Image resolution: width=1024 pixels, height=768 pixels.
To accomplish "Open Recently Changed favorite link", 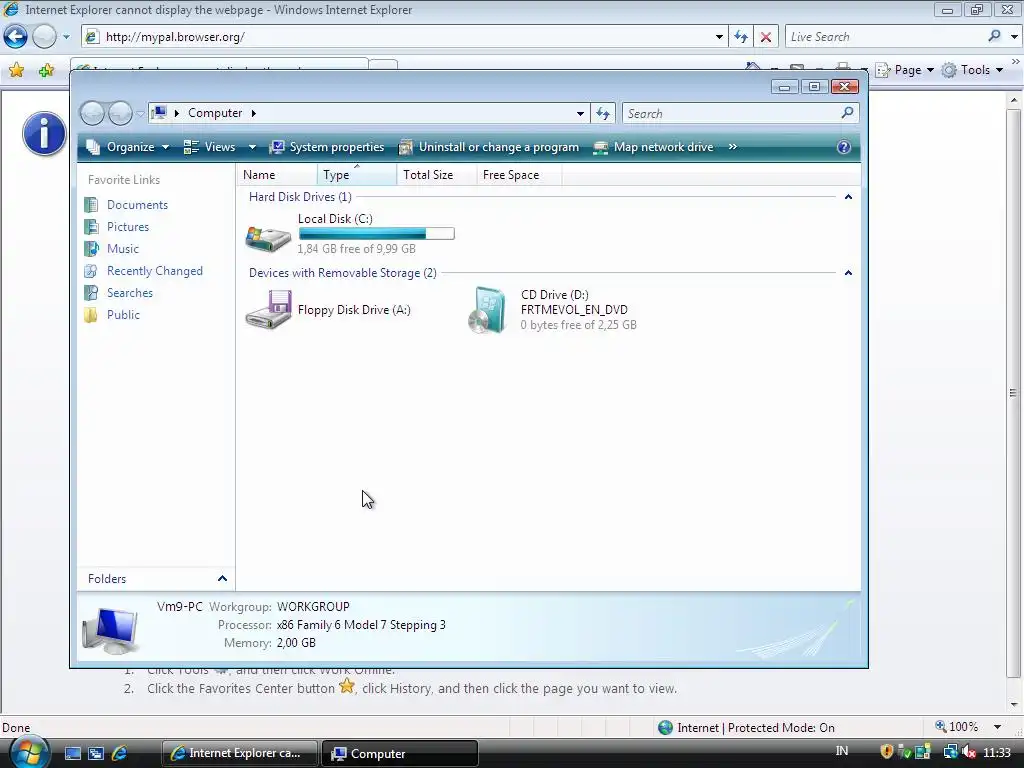I will click(155, 271).
